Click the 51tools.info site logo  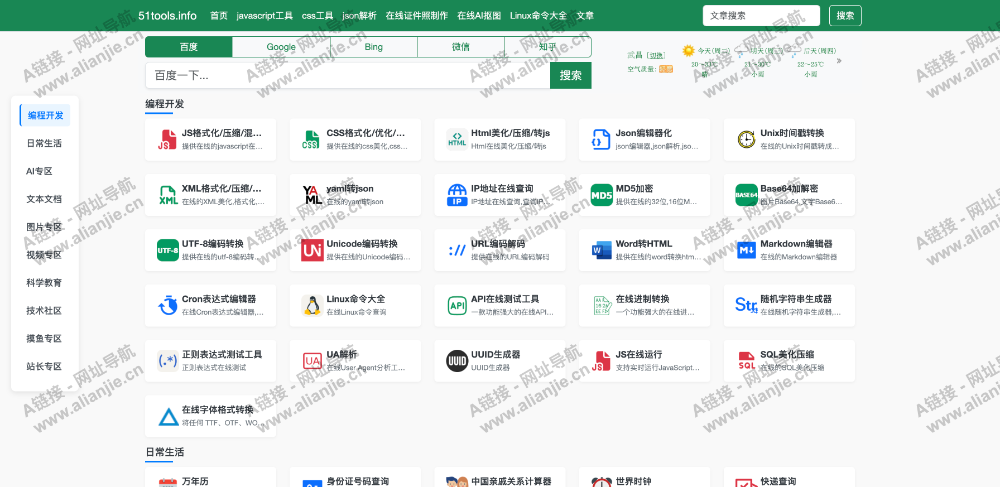[x=168, y=15]
